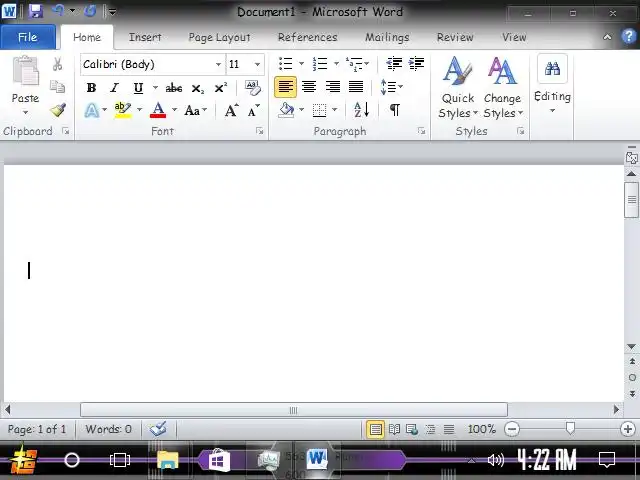Screen dimensions: 640x480
Task: Clear formatting with the eraser icon
Action: coord(253,88)
